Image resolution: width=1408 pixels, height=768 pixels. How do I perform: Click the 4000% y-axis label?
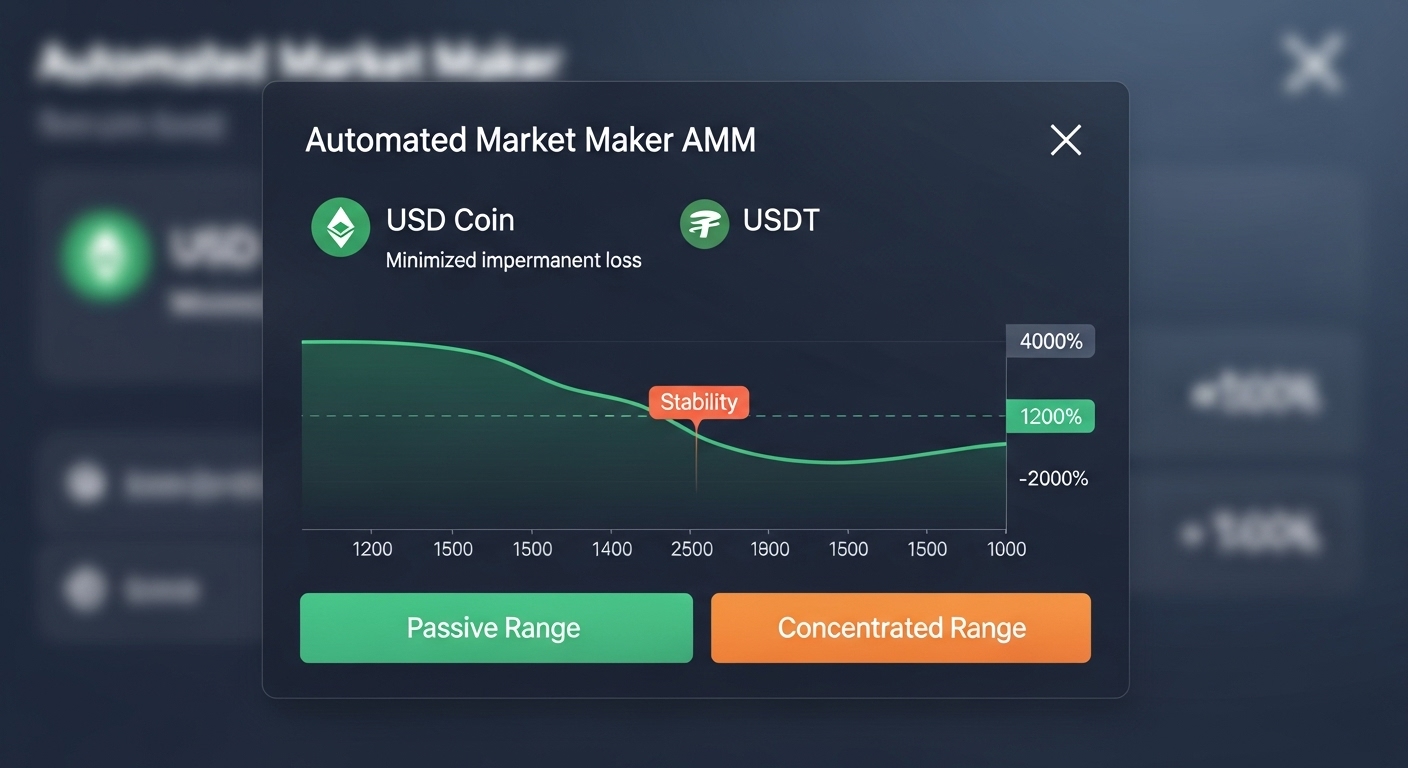point(1051,342)
